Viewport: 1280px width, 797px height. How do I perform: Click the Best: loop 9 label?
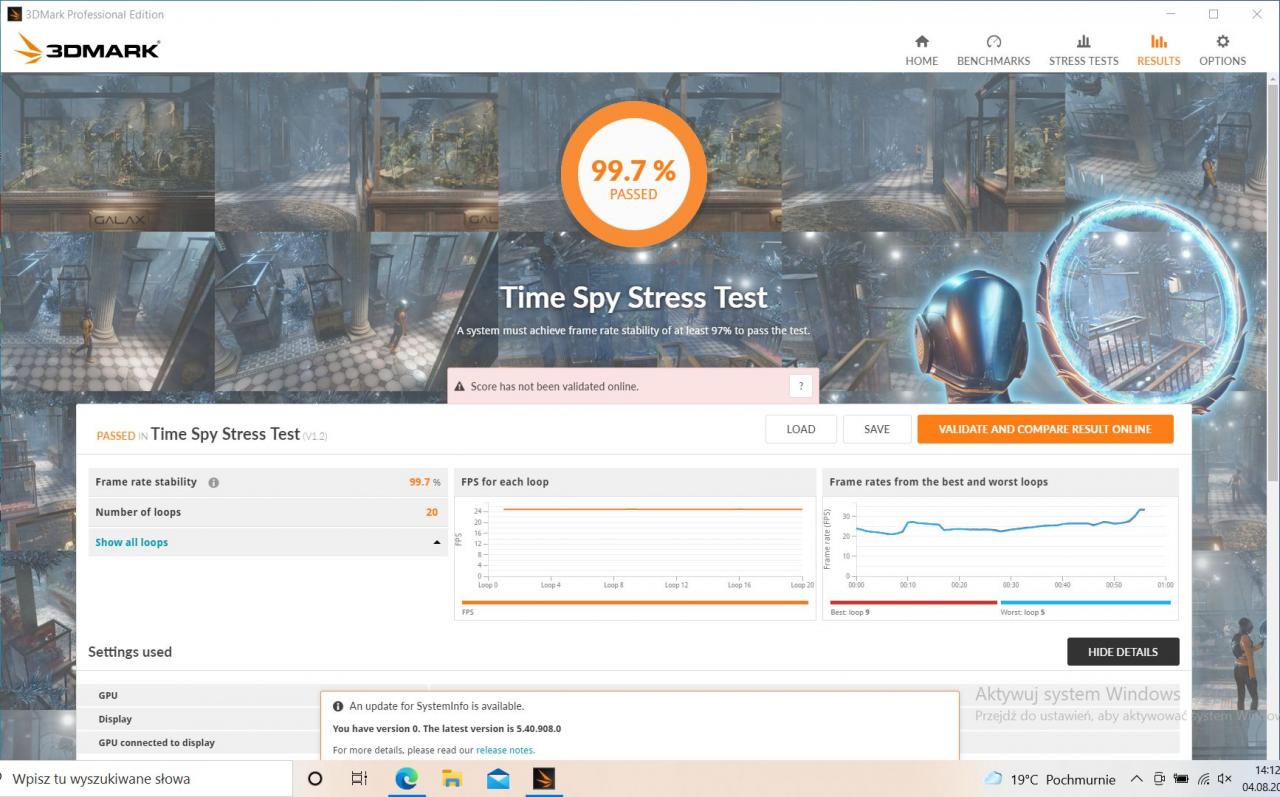coord(850,611)
